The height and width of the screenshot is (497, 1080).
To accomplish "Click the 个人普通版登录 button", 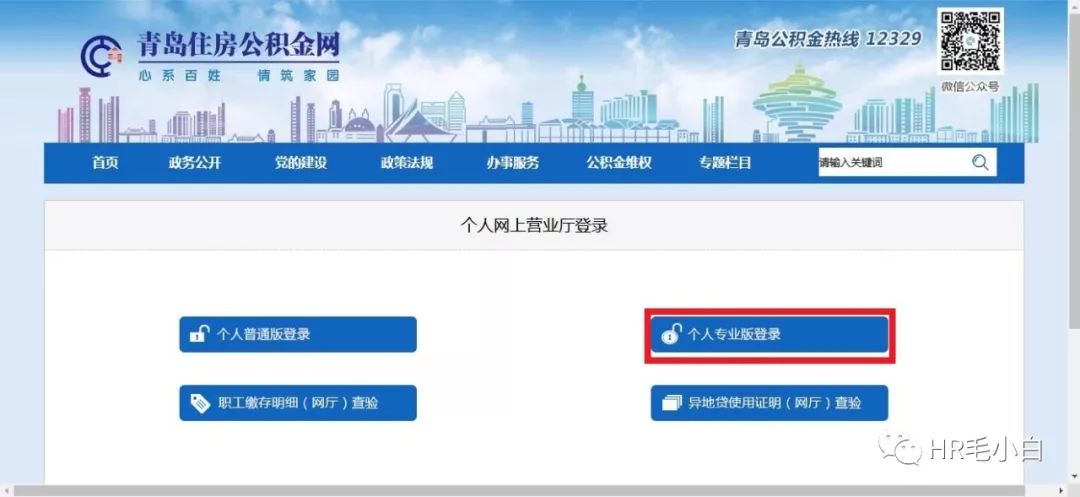I will 298,335.
